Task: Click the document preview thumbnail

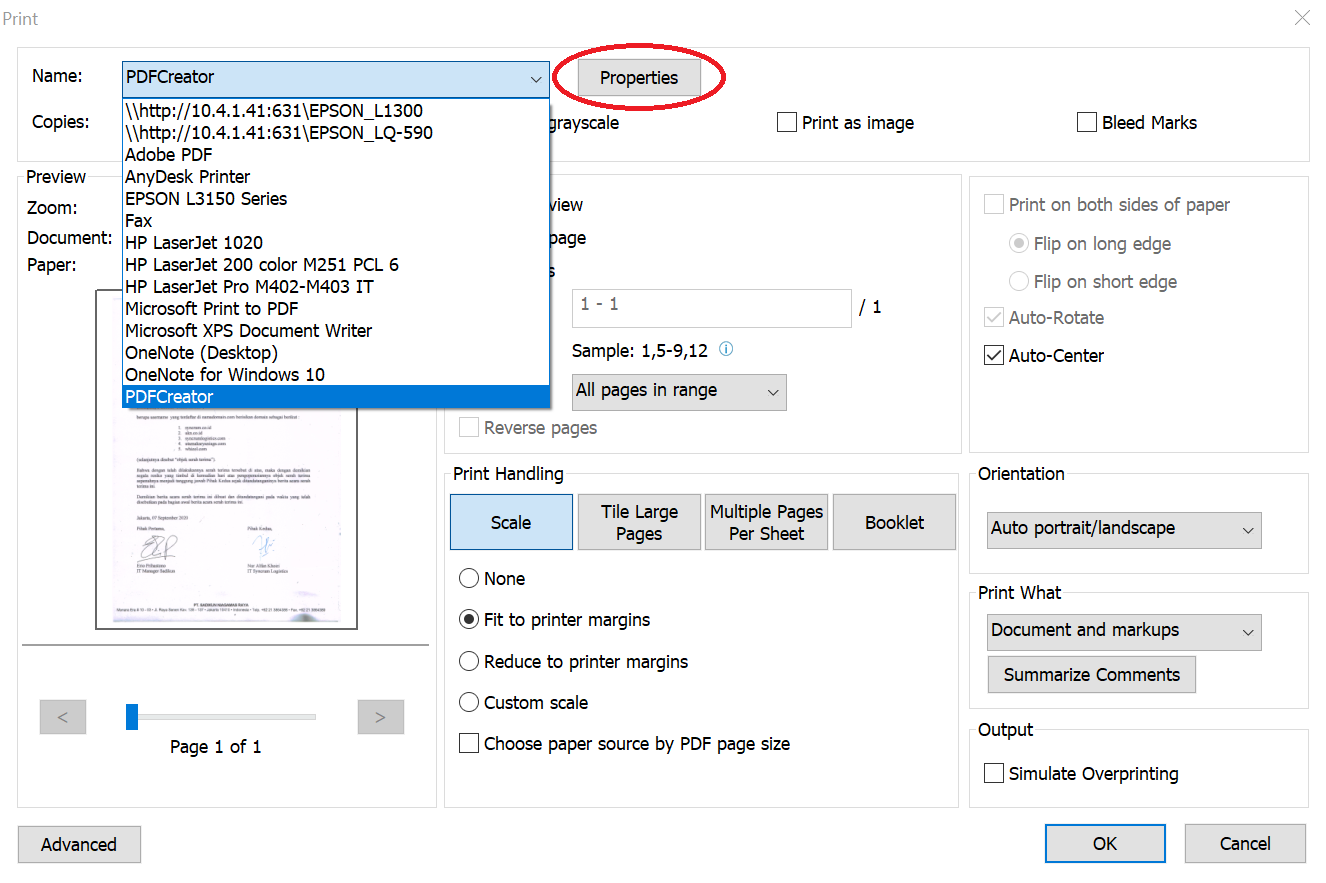Action: [226, 517]
